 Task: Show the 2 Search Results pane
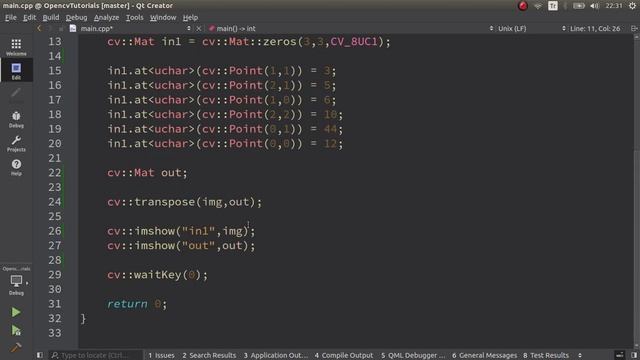pyautogui.click(x=209, y=355)
